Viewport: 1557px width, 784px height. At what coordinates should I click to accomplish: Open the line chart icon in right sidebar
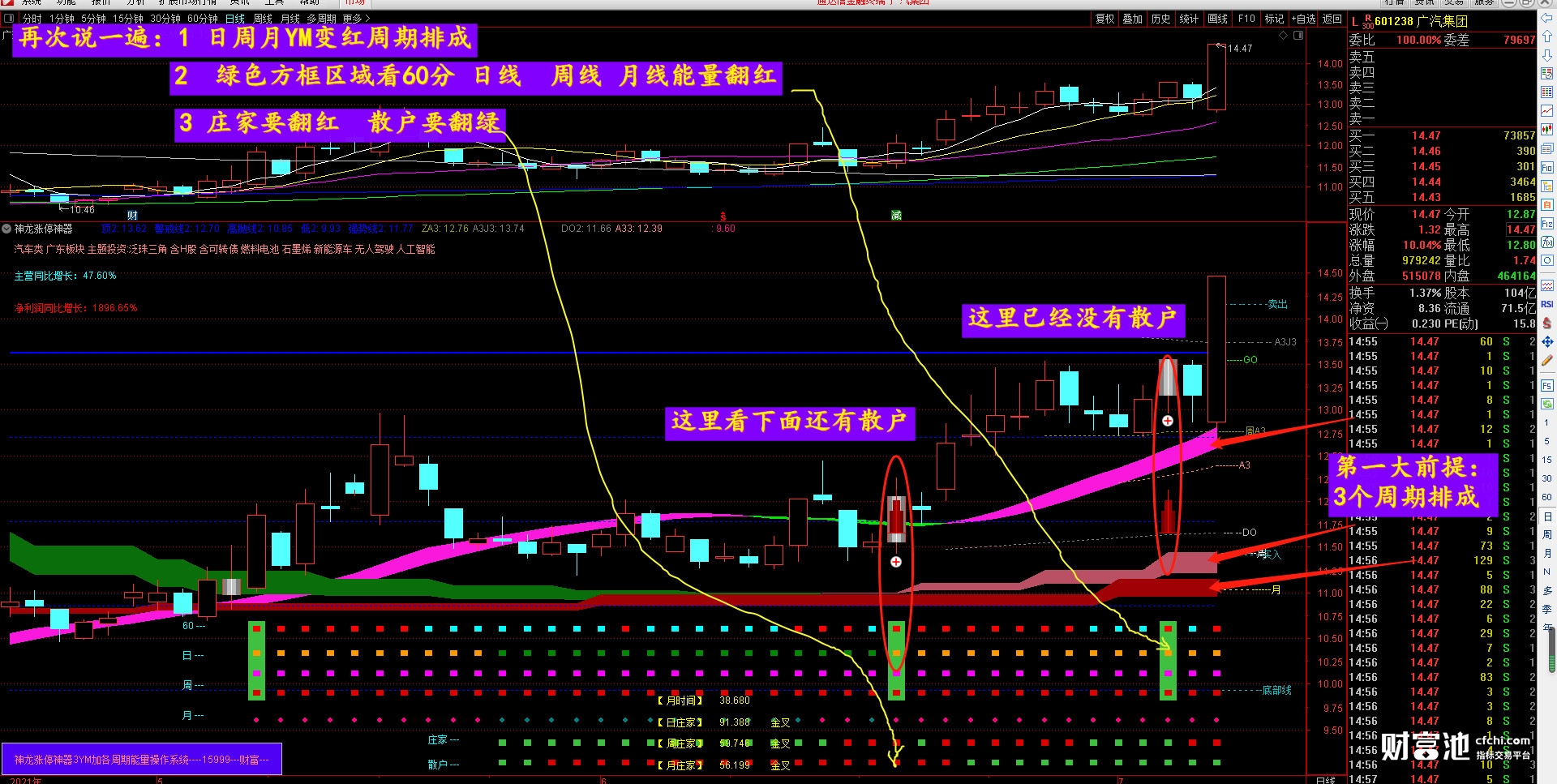point(1547,109)
